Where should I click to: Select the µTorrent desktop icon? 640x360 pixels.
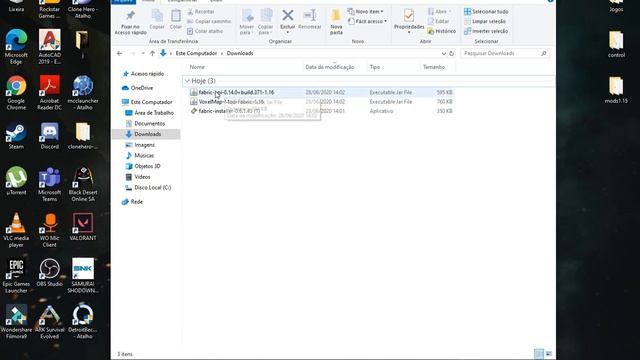click(16, 181)
